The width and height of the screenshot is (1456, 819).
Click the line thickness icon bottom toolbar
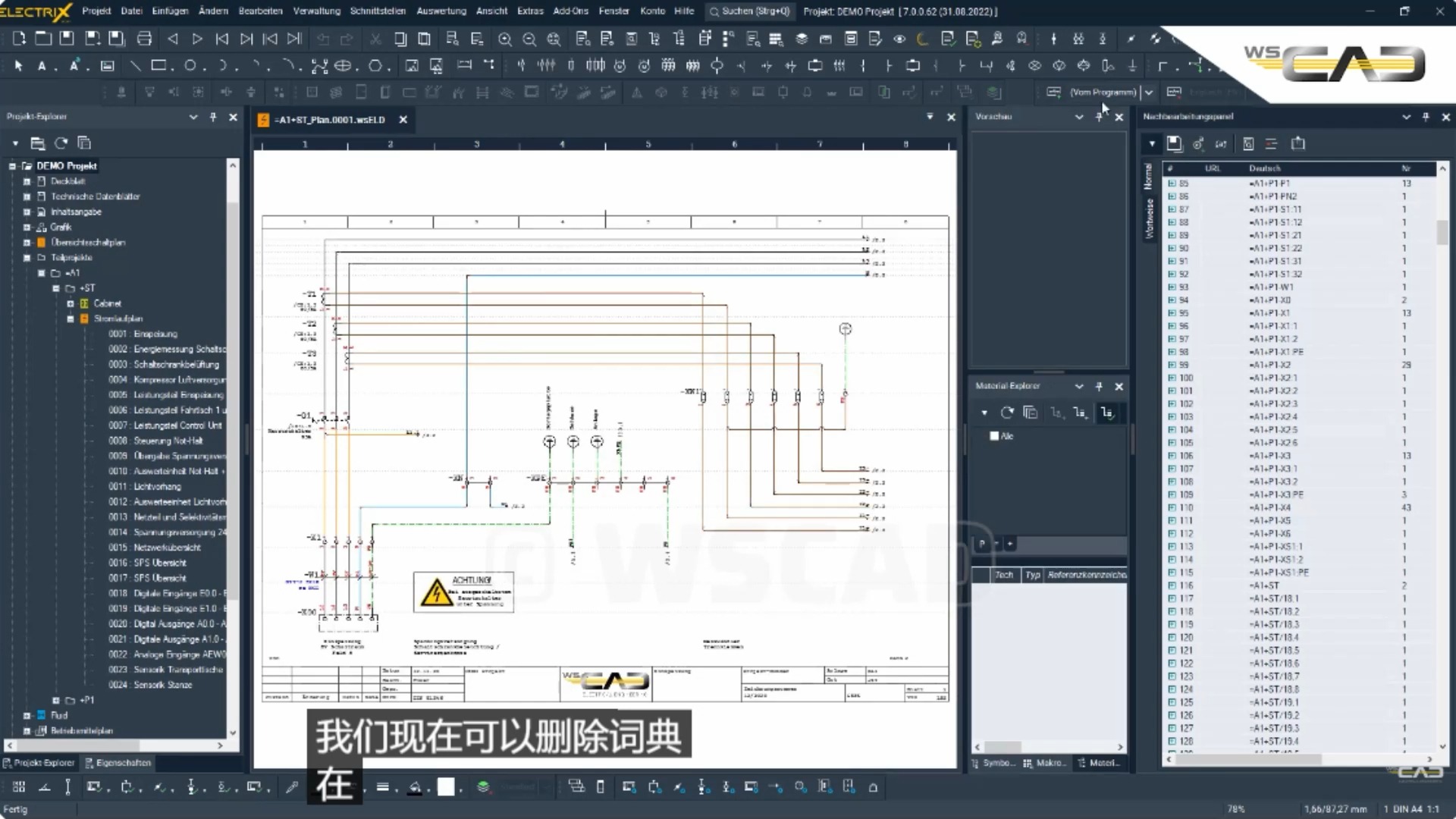coord(383,787)
